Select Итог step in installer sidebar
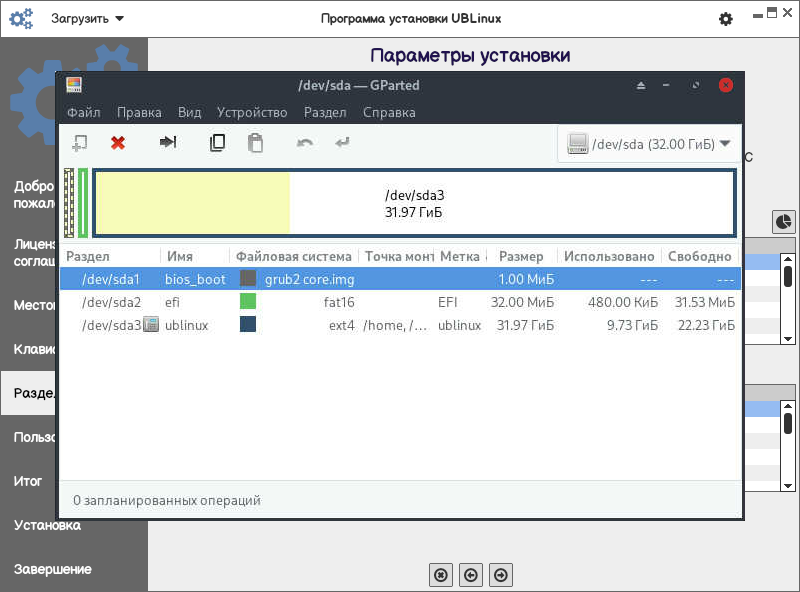This screenshot has height=592, width=800. [28, 481]
